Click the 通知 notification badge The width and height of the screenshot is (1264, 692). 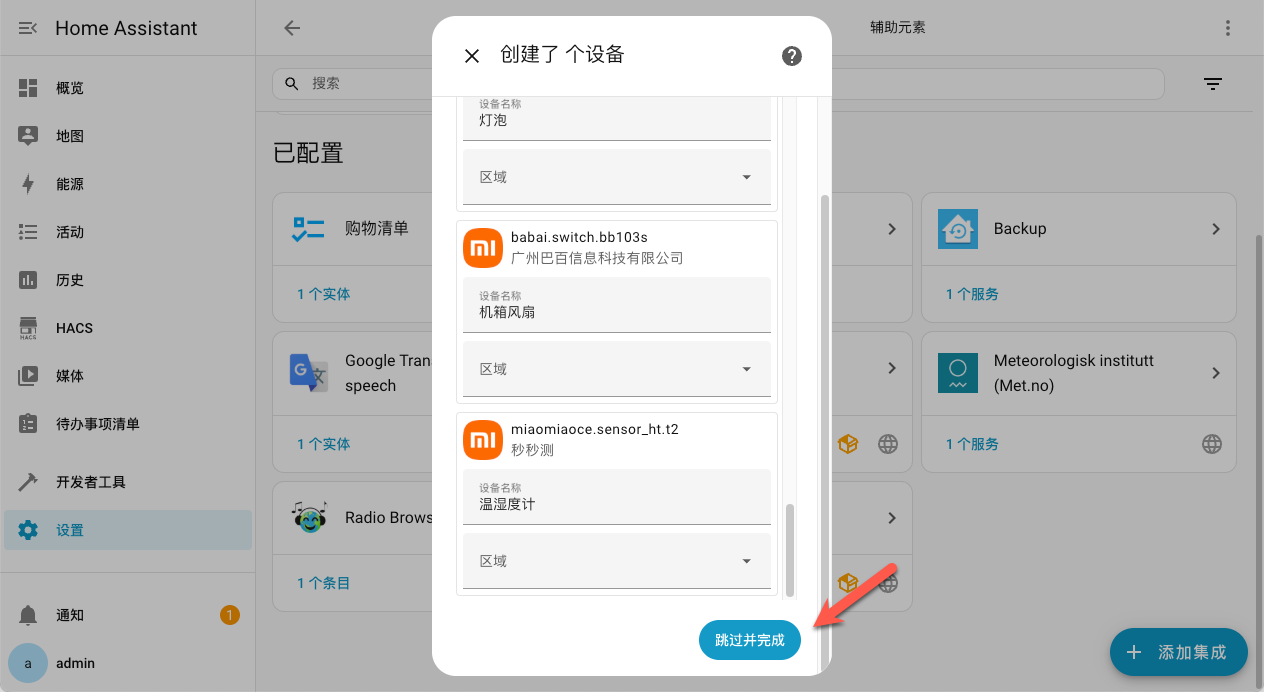pos(229,615)
